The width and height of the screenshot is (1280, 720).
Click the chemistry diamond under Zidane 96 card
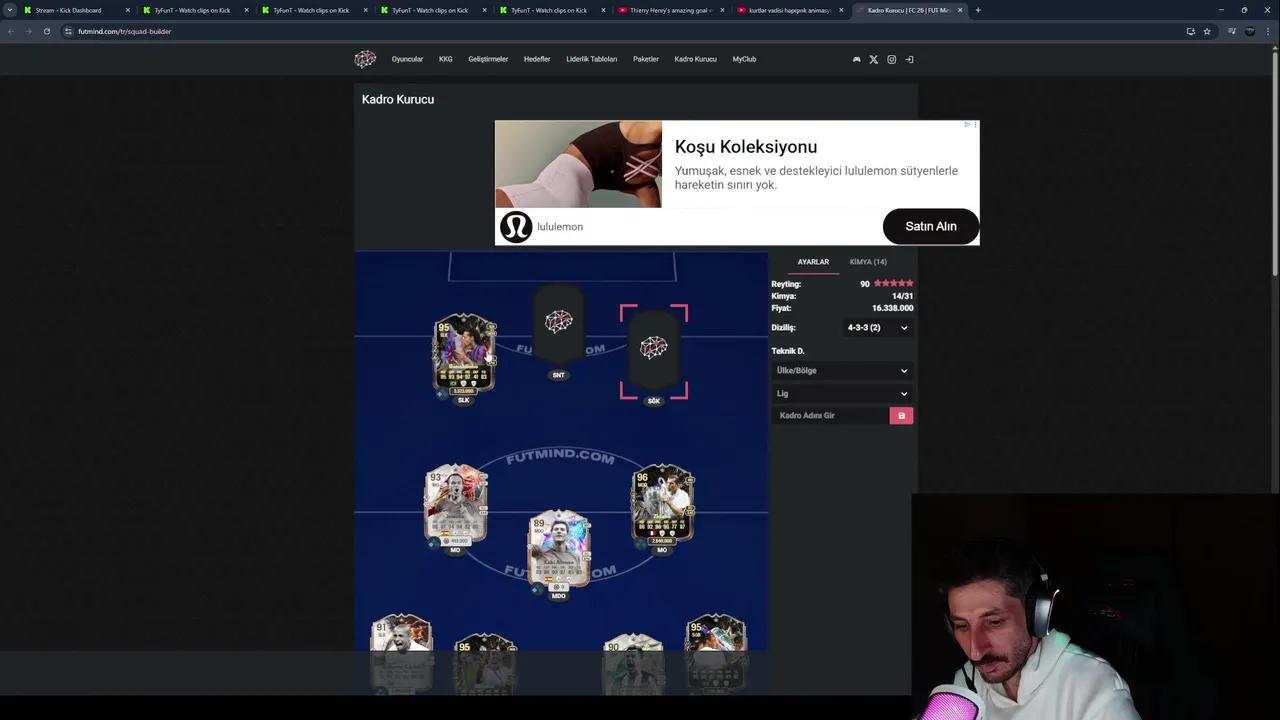click(x=640, y=545)
